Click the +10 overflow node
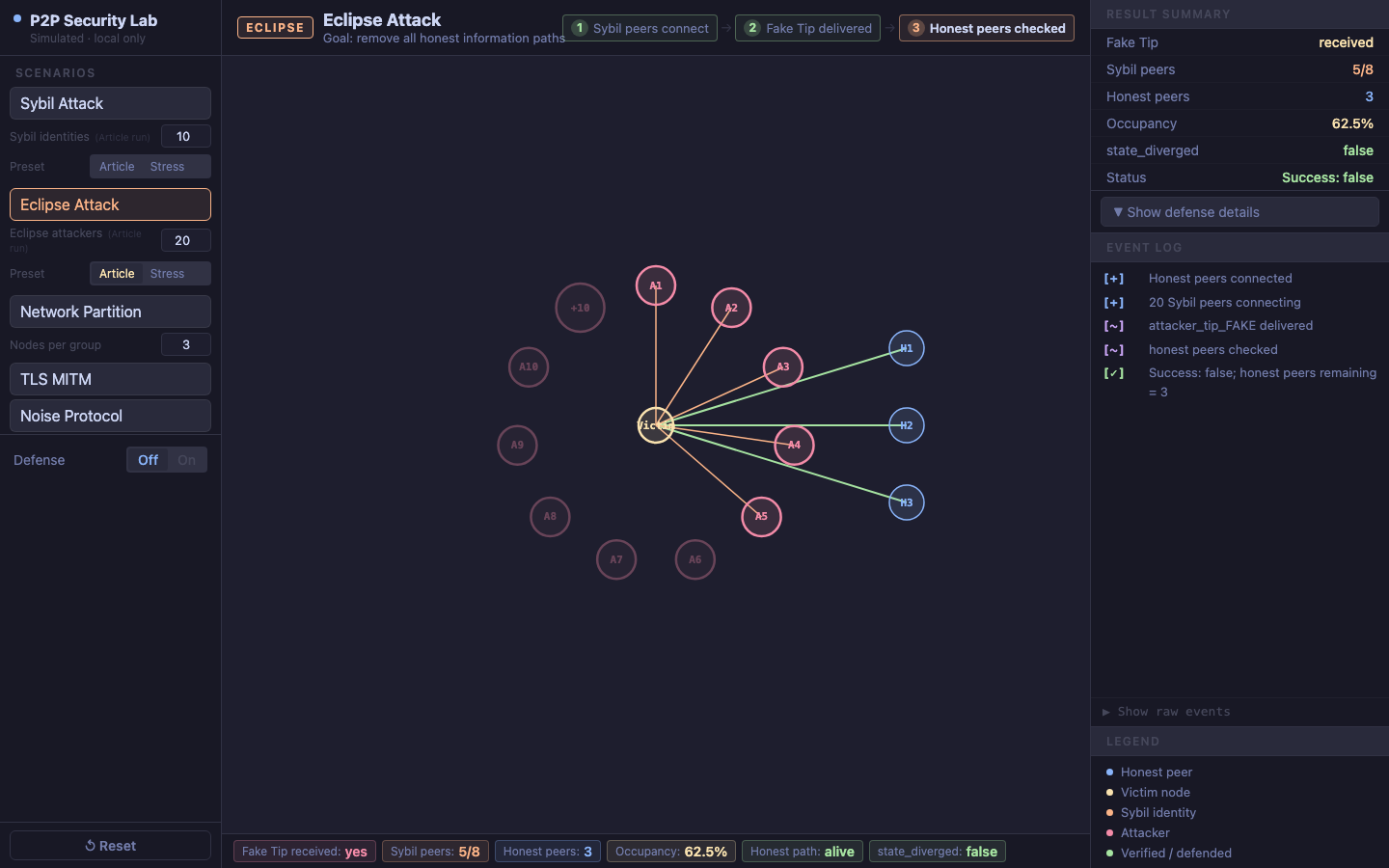 [x=580, y=308]
